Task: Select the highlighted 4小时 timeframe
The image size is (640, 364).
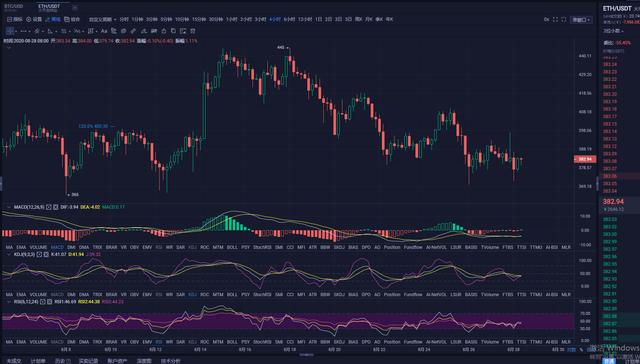Action: [274, 19]
